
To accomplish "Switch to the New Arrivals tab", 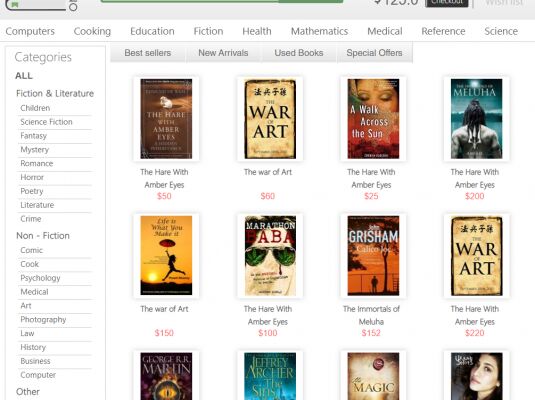I will click(x=223, y=53).
